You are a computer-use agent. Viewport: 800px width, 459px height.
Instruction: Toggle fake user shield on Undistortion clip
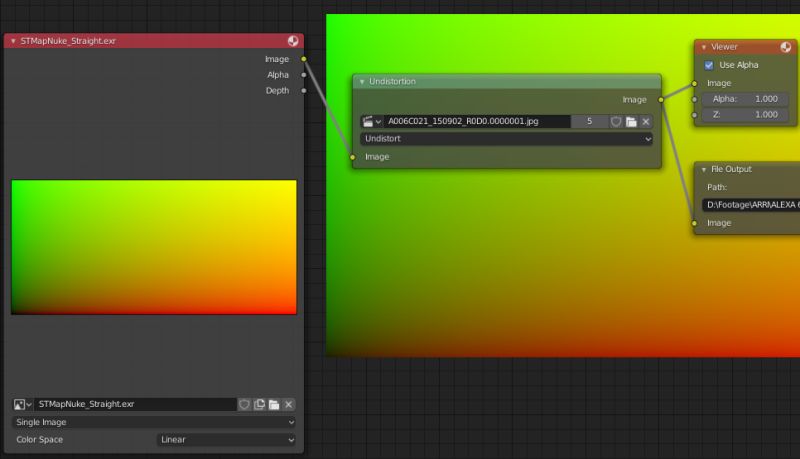[616, 121]
